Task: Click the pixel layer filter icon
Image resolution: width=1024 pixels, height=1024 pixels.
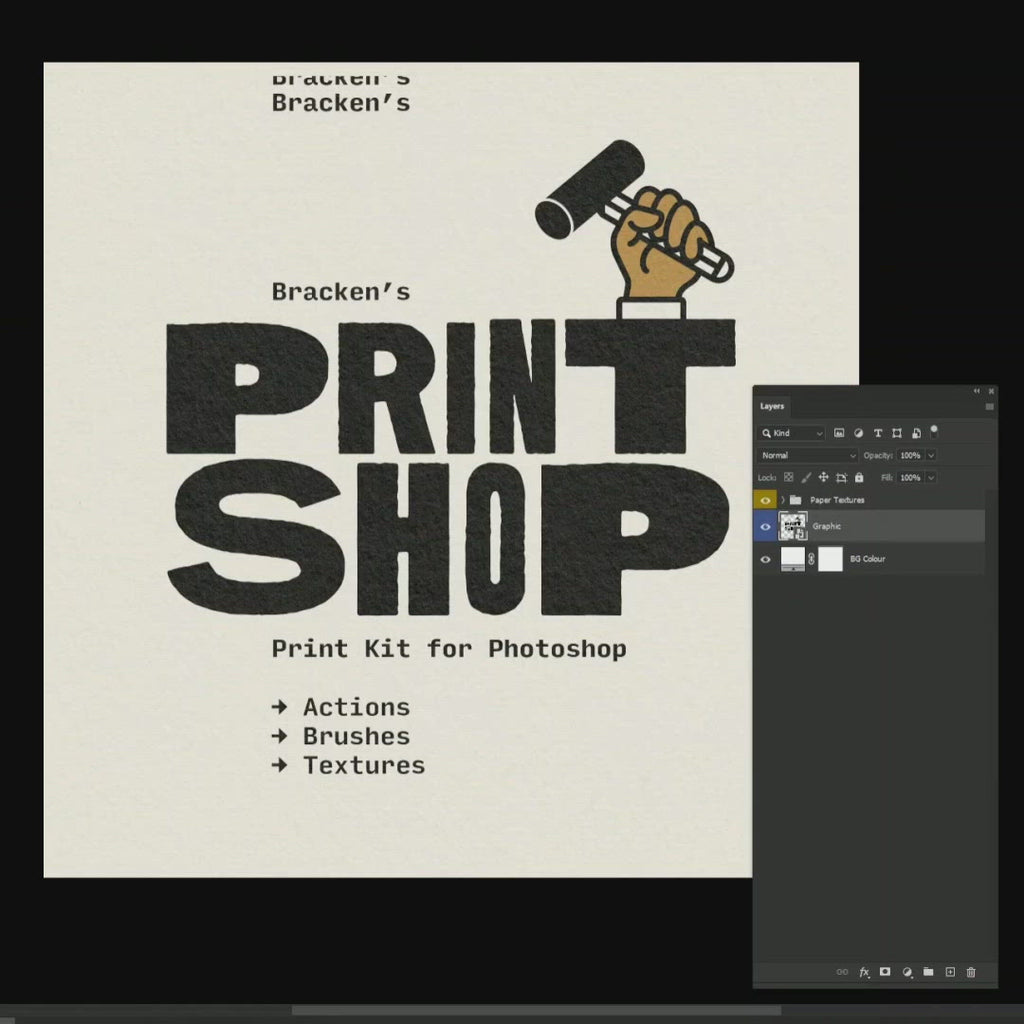Action: [x=839, y=433]
